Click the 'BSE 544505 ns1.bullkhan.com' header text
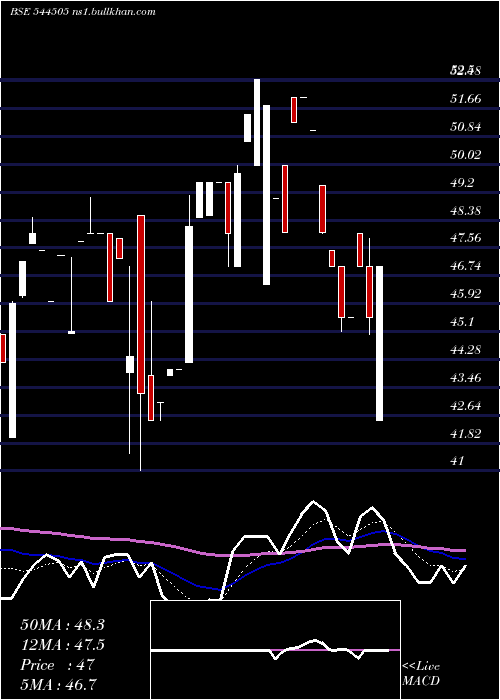This screenshot has height=700, width=500. coord(83,12)
